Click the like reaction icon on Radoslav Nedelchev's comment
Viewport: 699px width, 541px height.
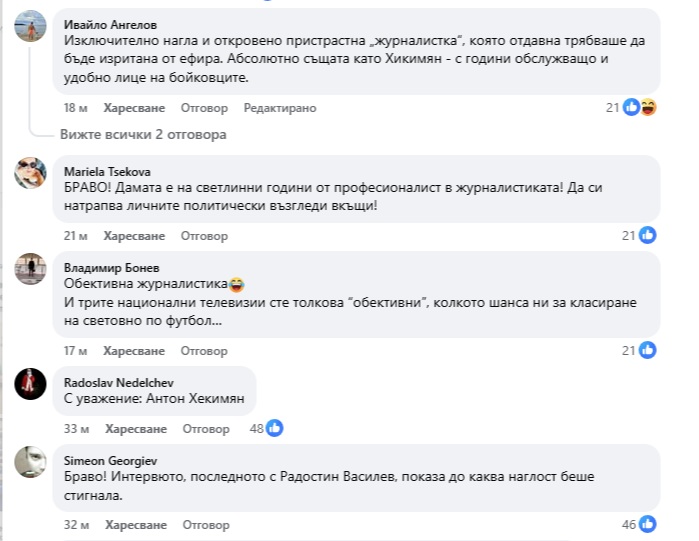point(274,428)
